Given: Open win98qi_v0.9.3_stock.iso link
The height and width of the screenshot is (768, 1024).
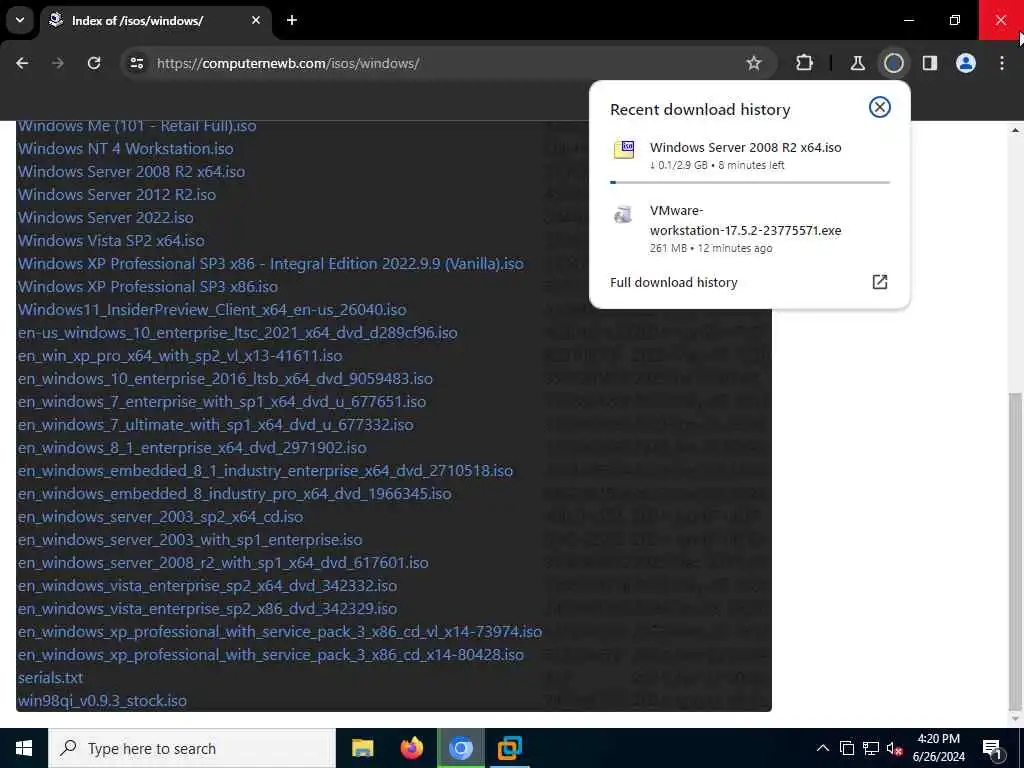Looking at the screenshot, I should pyautogui.click(x=102, y=701).
